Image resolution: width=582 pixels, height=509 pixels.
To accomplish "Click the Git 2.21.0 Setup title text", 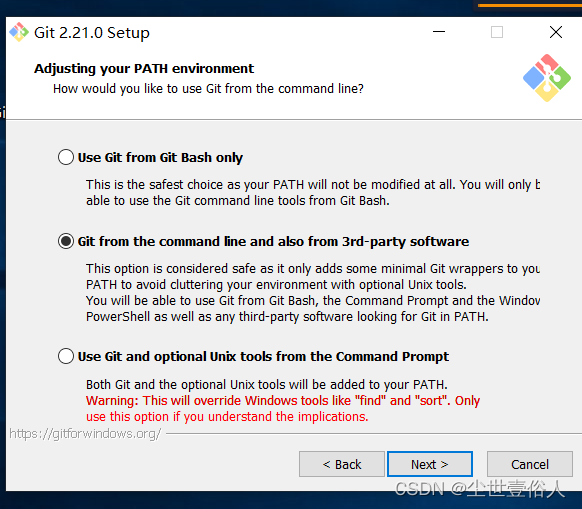I will [92, 33].
